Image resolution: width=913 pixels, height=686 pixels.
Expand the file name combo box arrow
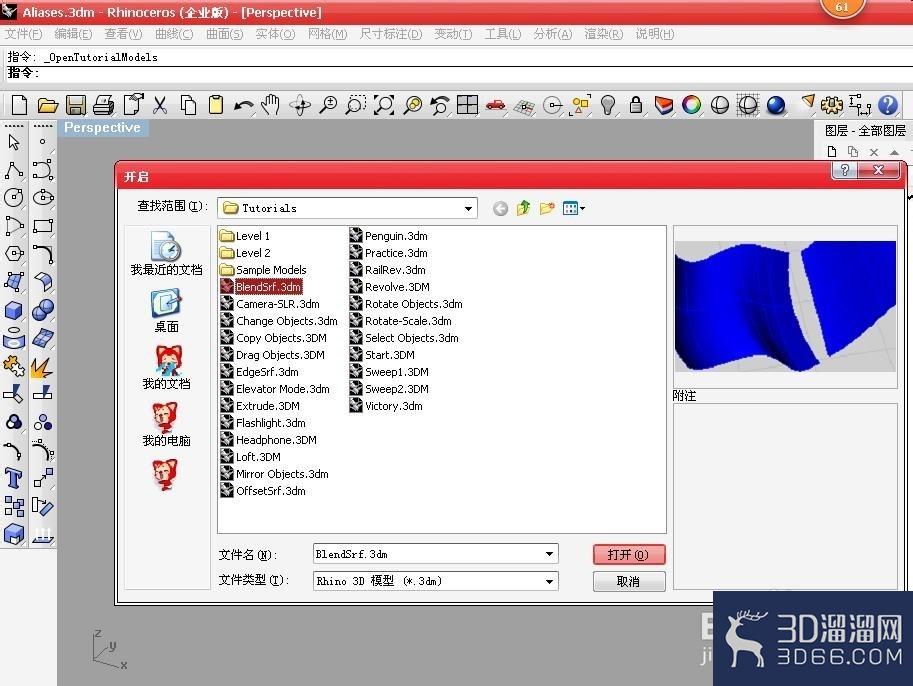(549, 554)
